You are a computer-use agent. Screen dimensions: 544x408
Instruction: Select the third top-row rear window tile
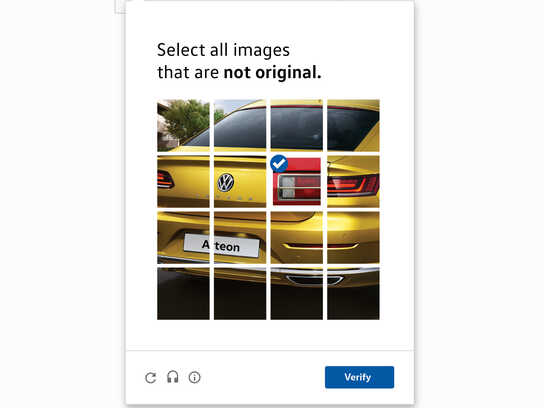tap(297, 125)
